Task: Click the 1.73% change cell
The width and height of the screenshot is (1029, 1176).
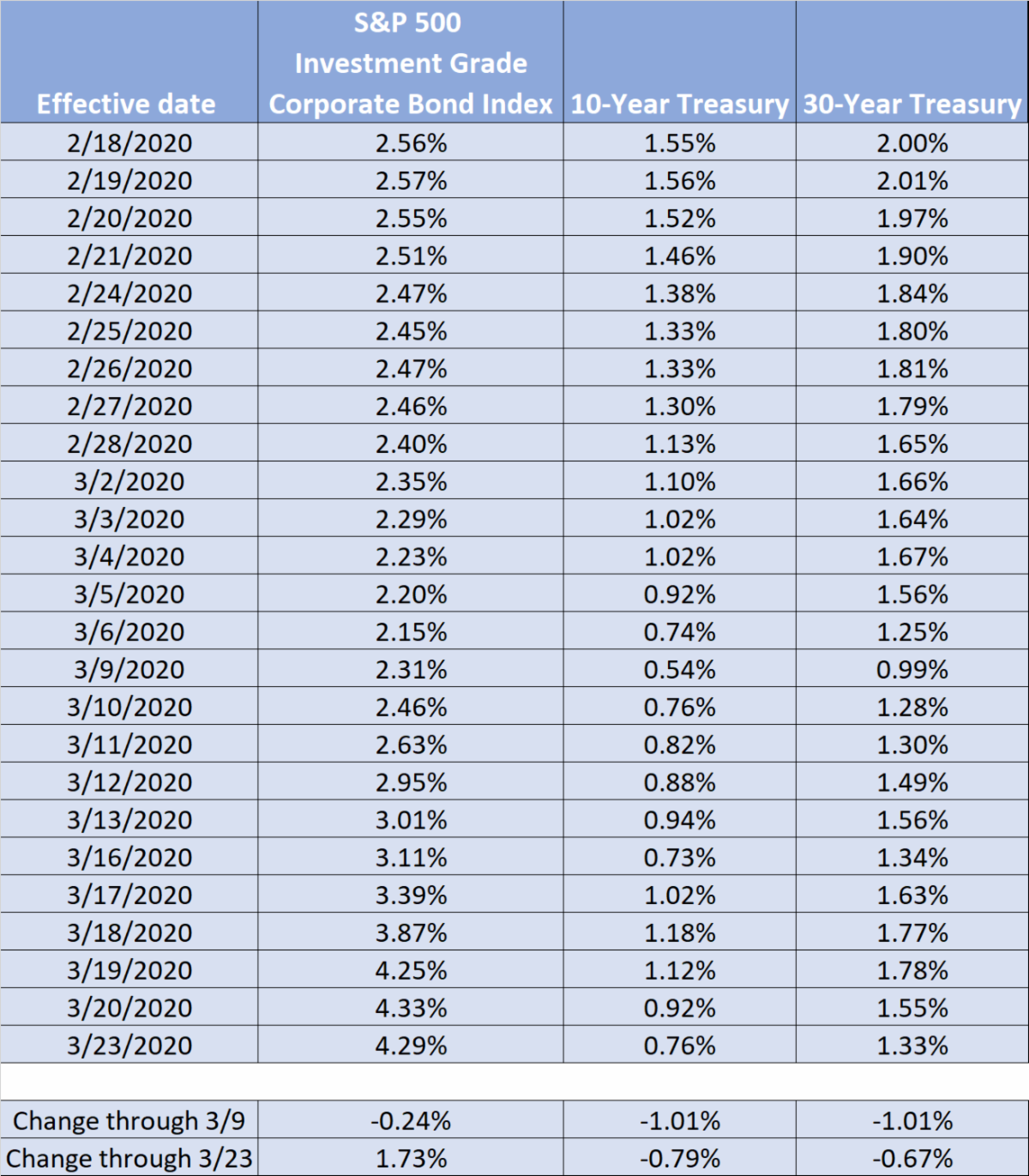Action: [x=411, y=1158]
